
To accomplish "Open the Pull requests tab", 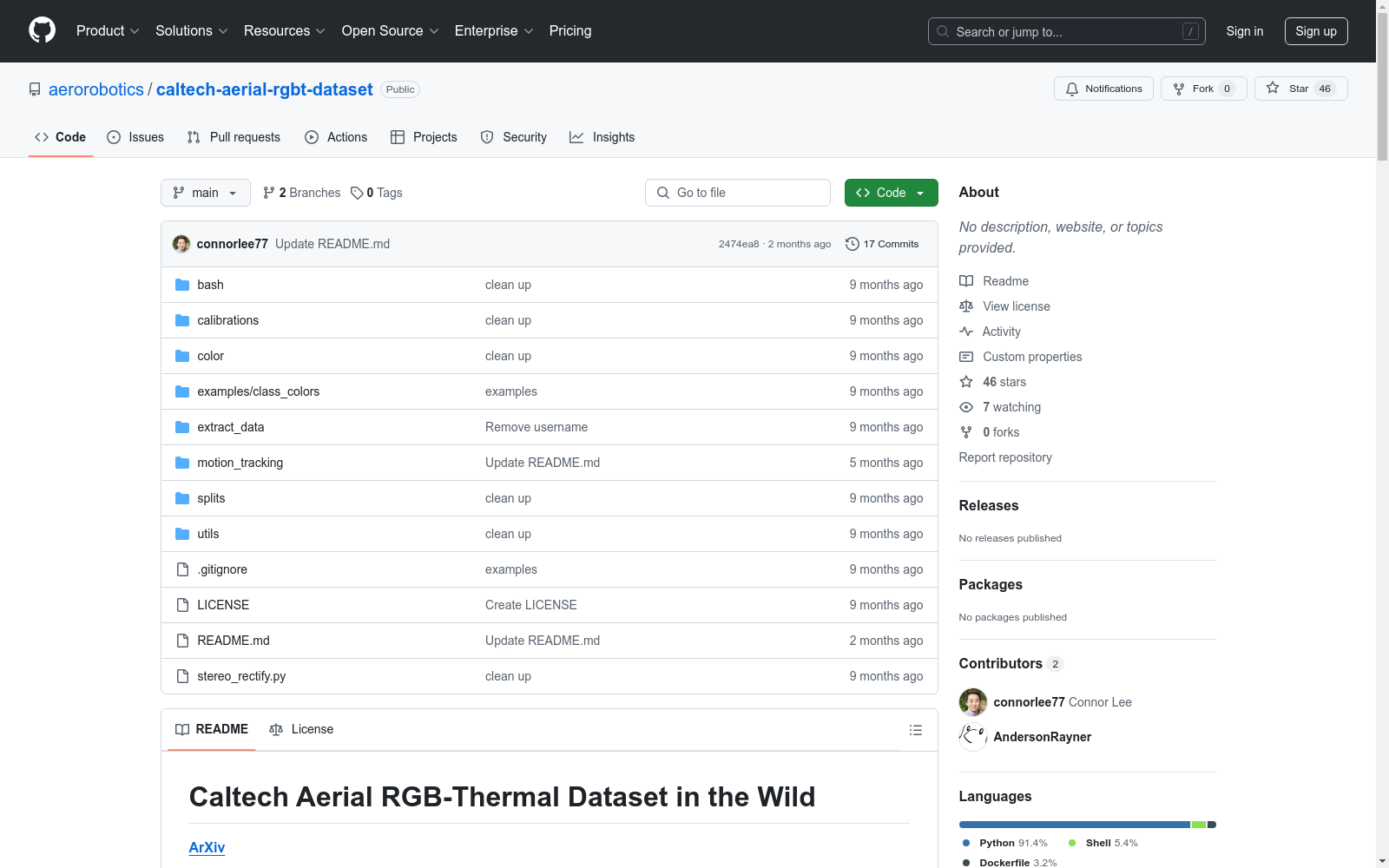I will click(234, 137).
